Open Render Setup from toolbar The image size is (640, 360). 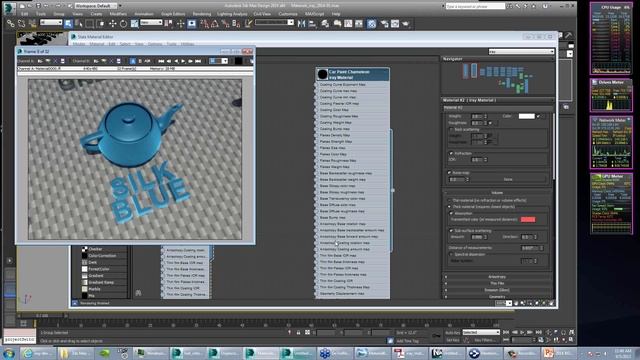(384, 24)
